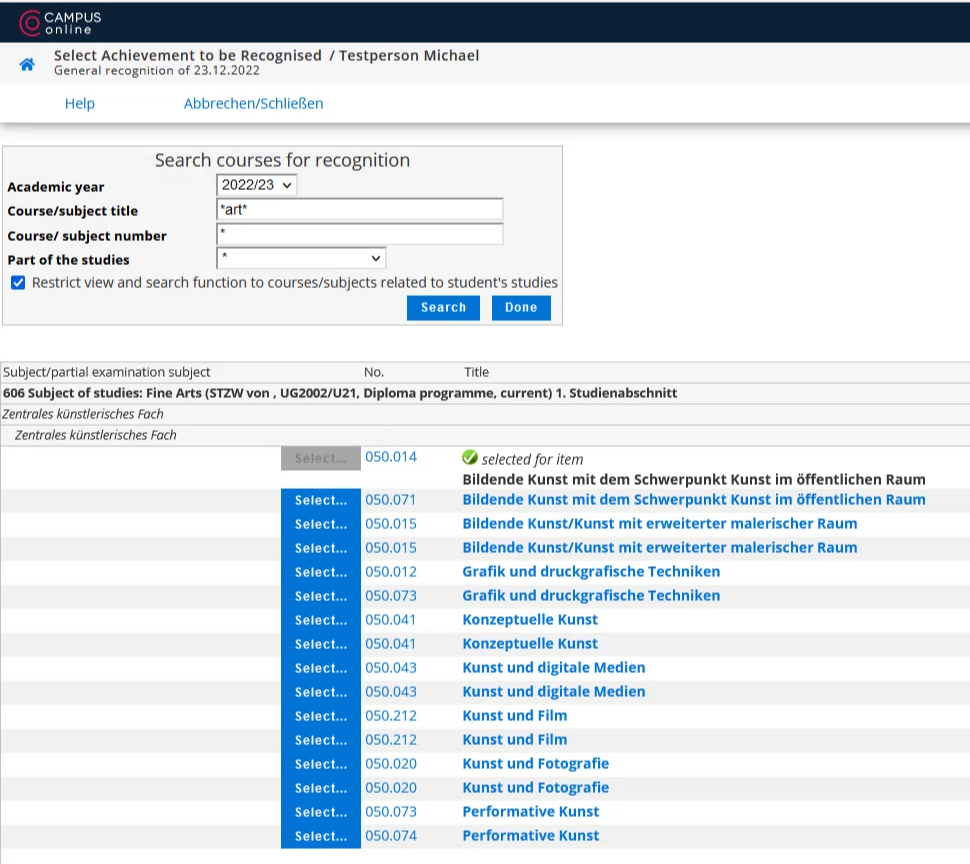The image size is (970, 864).
Task: Uncheck the restrict view to student's studies checkbox
Action: tap(18, 283)
